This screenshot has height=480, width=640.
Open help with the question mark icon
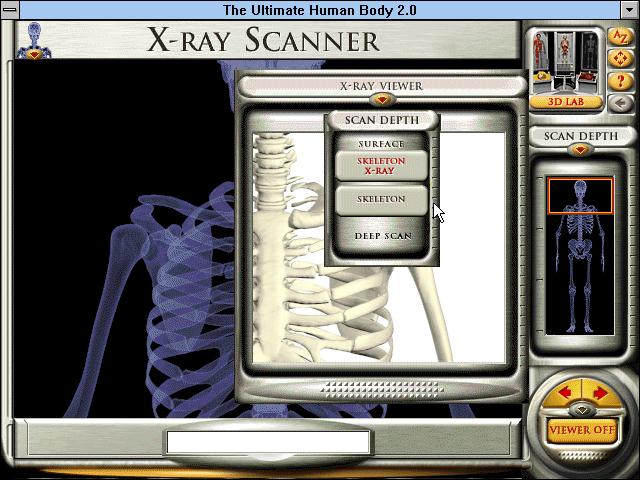(x=620, y=81)
